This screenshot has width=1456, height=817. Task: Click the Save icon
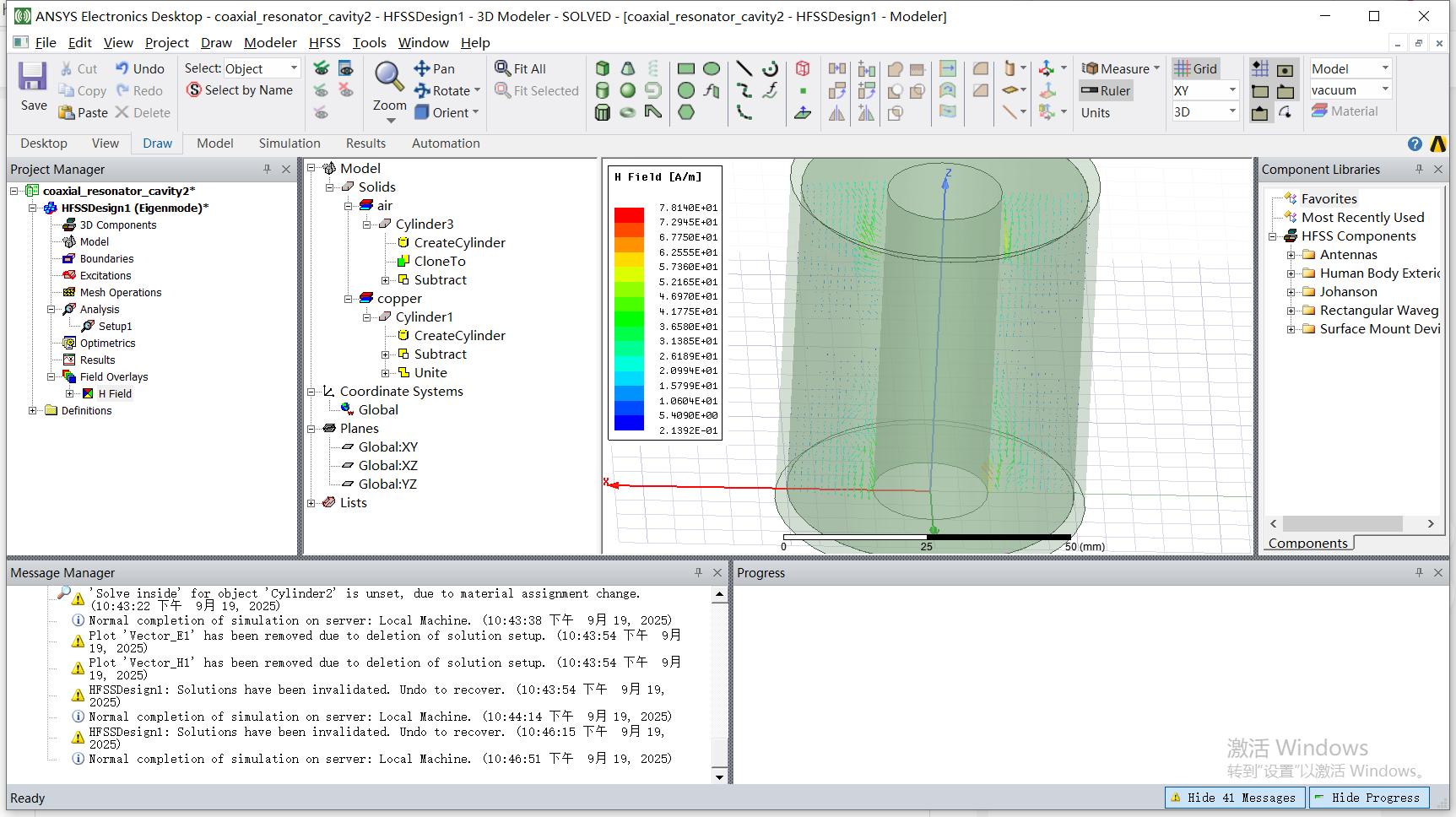33,77
